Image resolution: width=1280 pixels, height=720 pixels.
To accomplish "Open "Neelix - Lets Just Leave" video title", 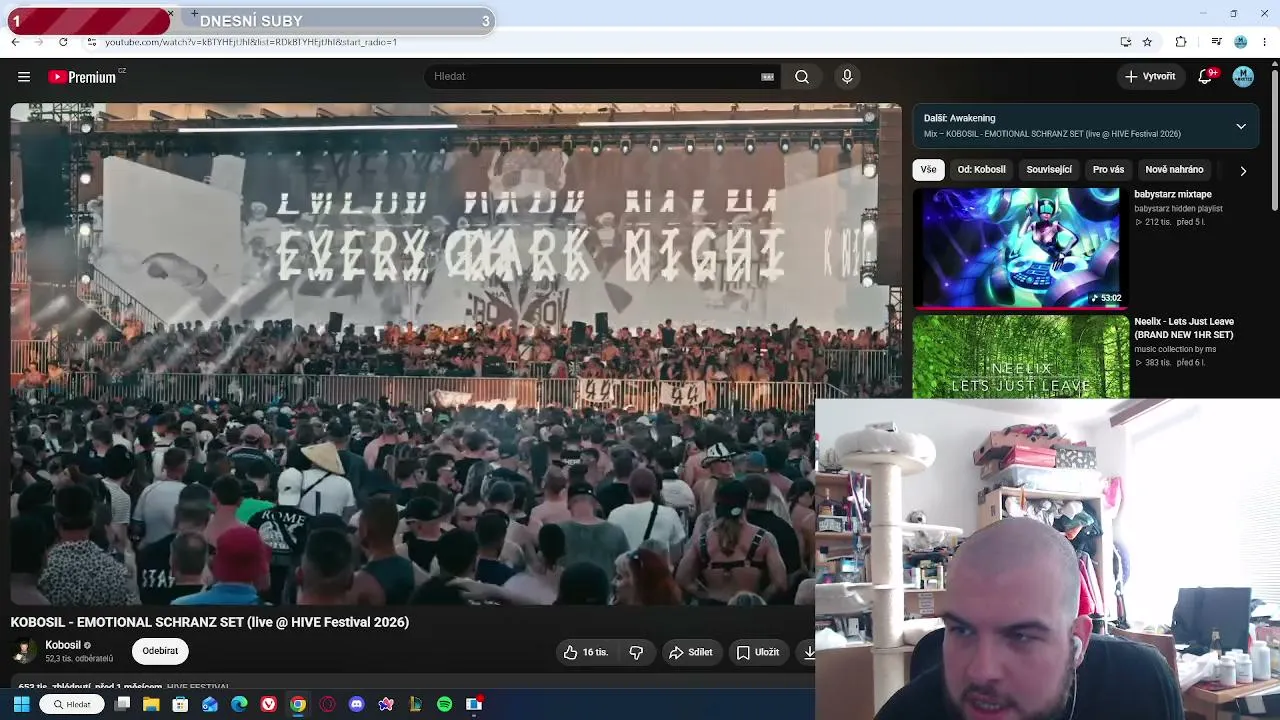I will (x=1184, y=328).
